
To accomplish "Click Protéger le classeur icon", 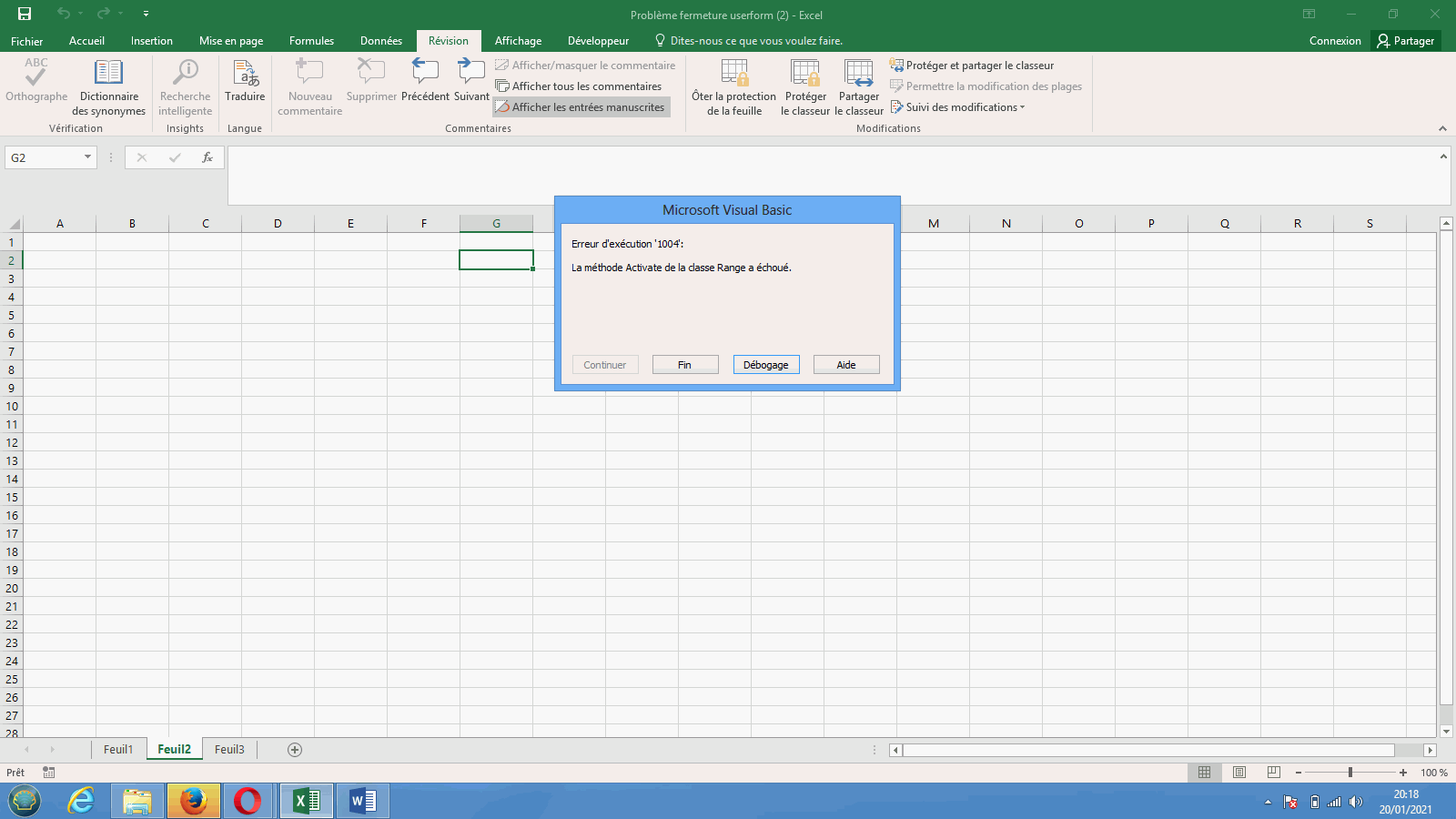I will pos(805,73).
